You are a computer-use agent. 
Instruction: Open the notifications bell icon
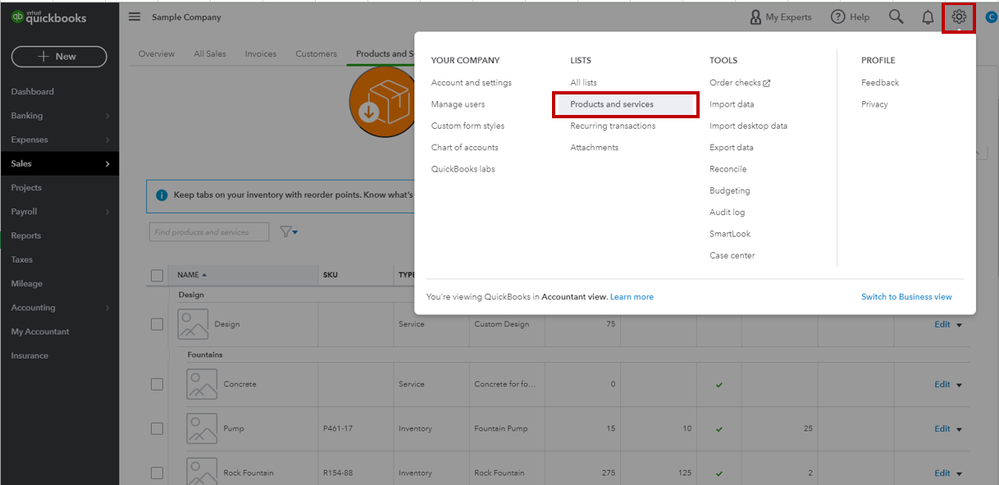[928, 18]
